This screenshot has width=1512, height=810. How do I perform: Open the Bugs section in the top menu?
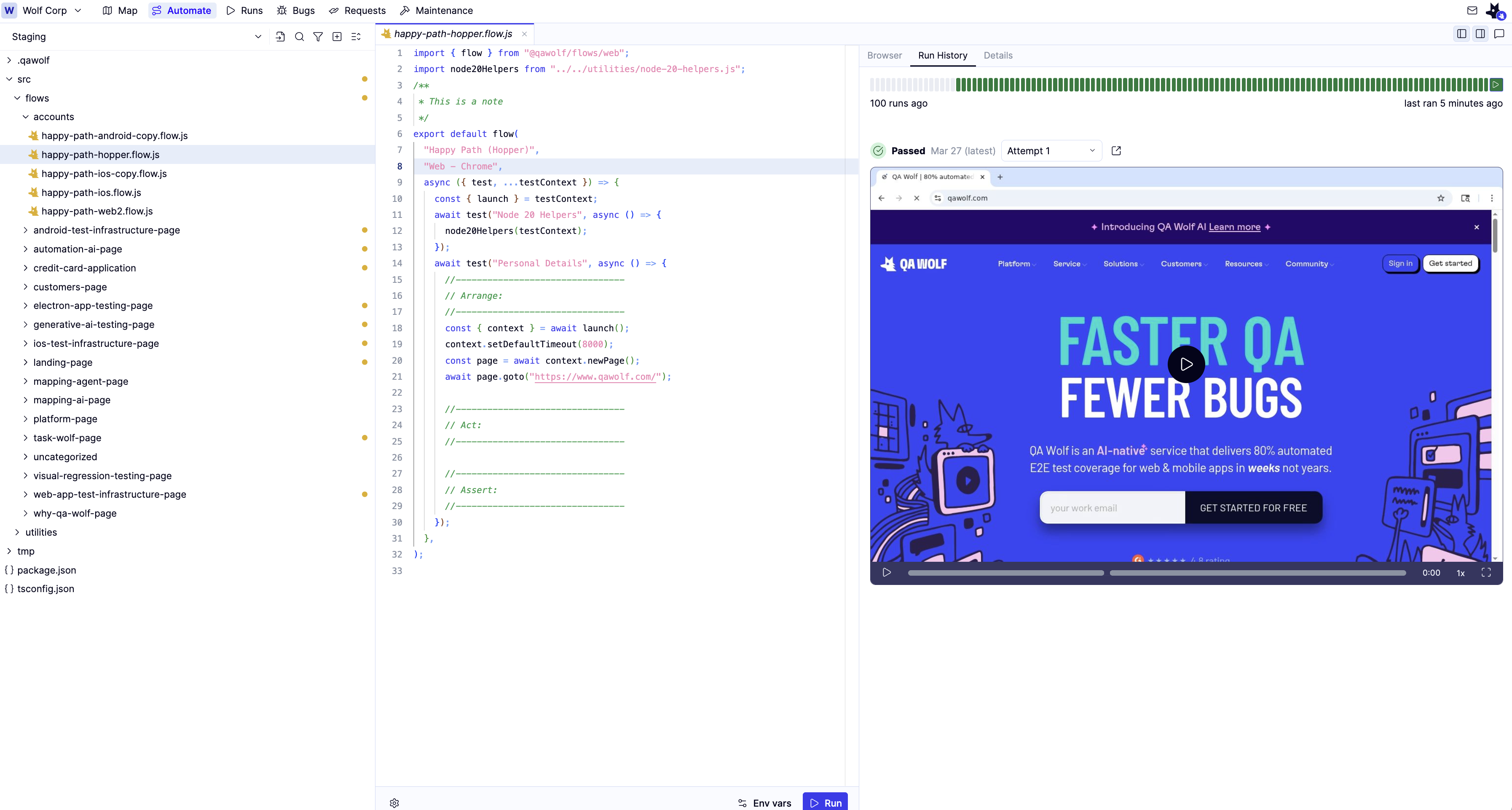[x=296, y=10]
